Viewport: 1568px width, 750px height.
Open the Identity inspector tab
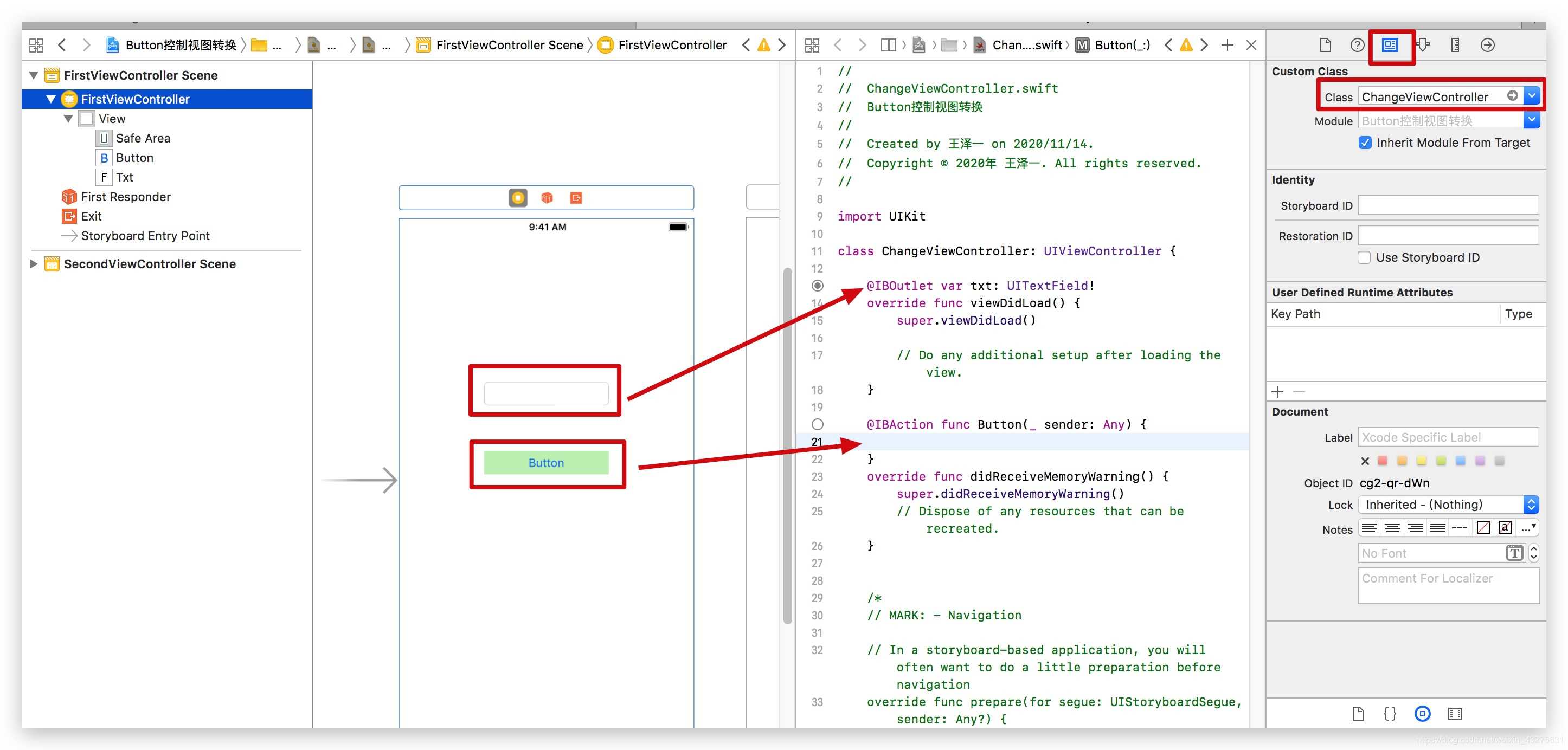click(1390, 45)
